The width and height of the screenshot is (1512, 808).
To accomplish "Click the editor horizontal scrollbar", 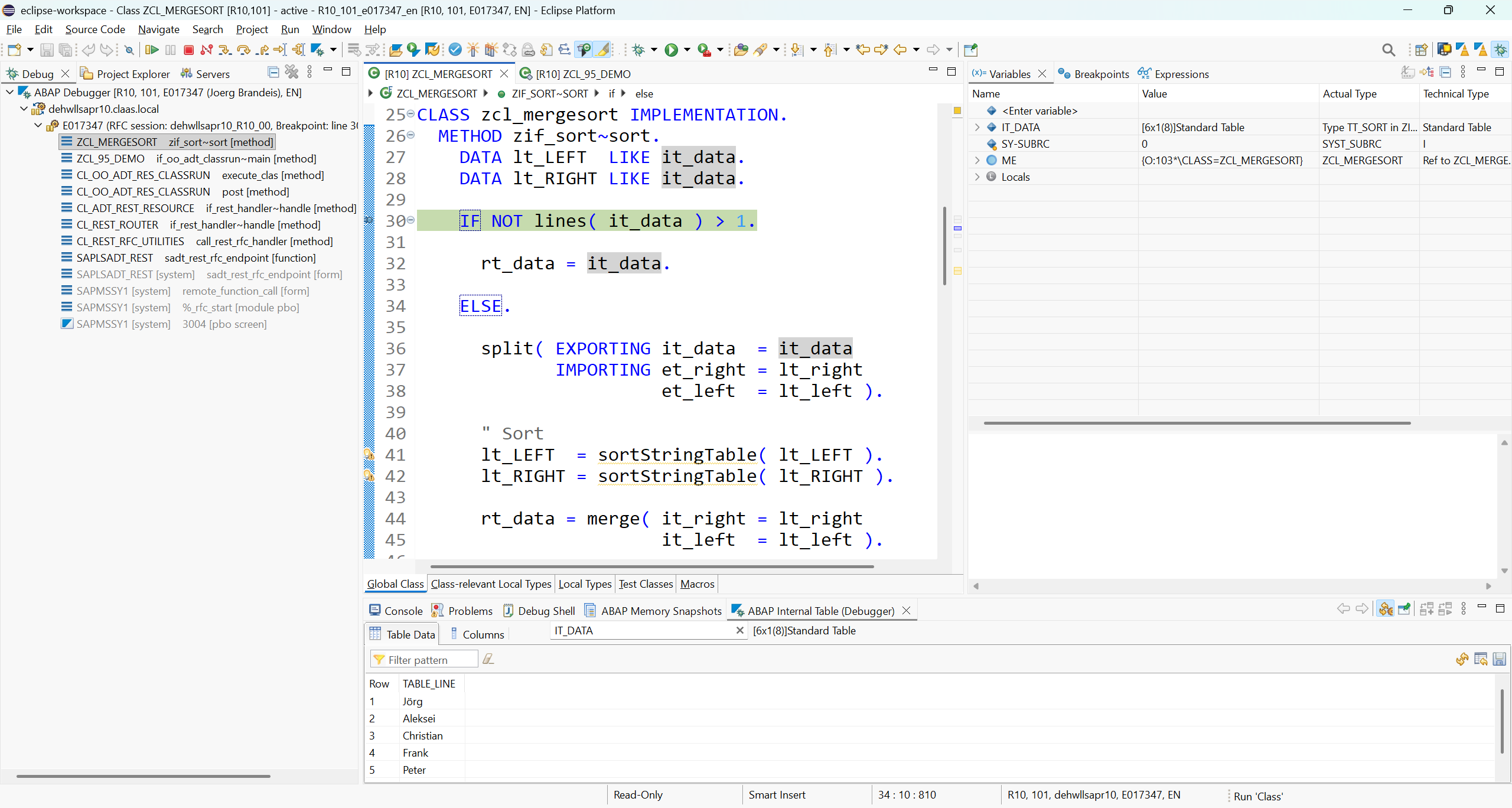I will coord(651,566).
